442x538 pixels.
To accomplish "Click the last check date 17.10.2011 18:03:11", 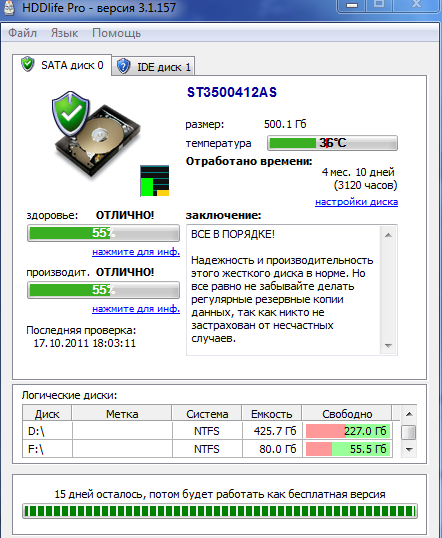I will point(84,343).
